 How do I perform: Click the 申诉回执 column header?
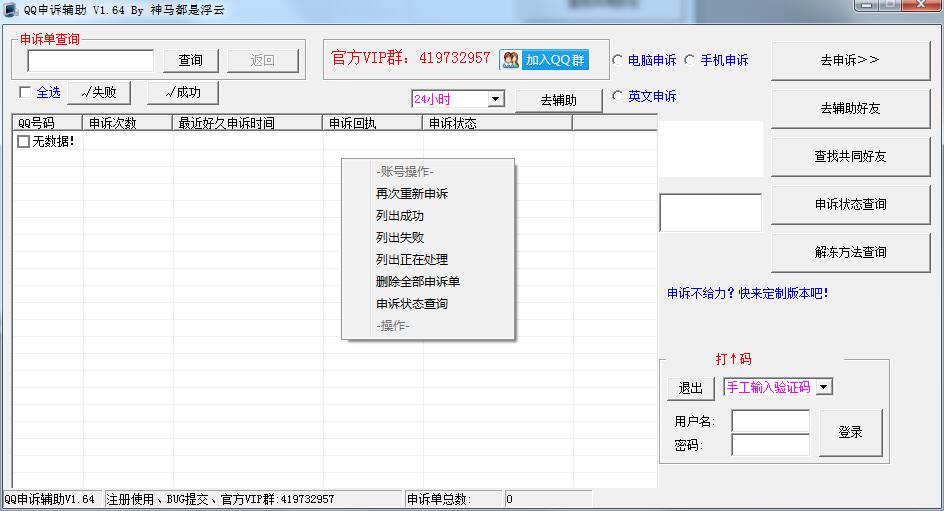tap(372, 123)
